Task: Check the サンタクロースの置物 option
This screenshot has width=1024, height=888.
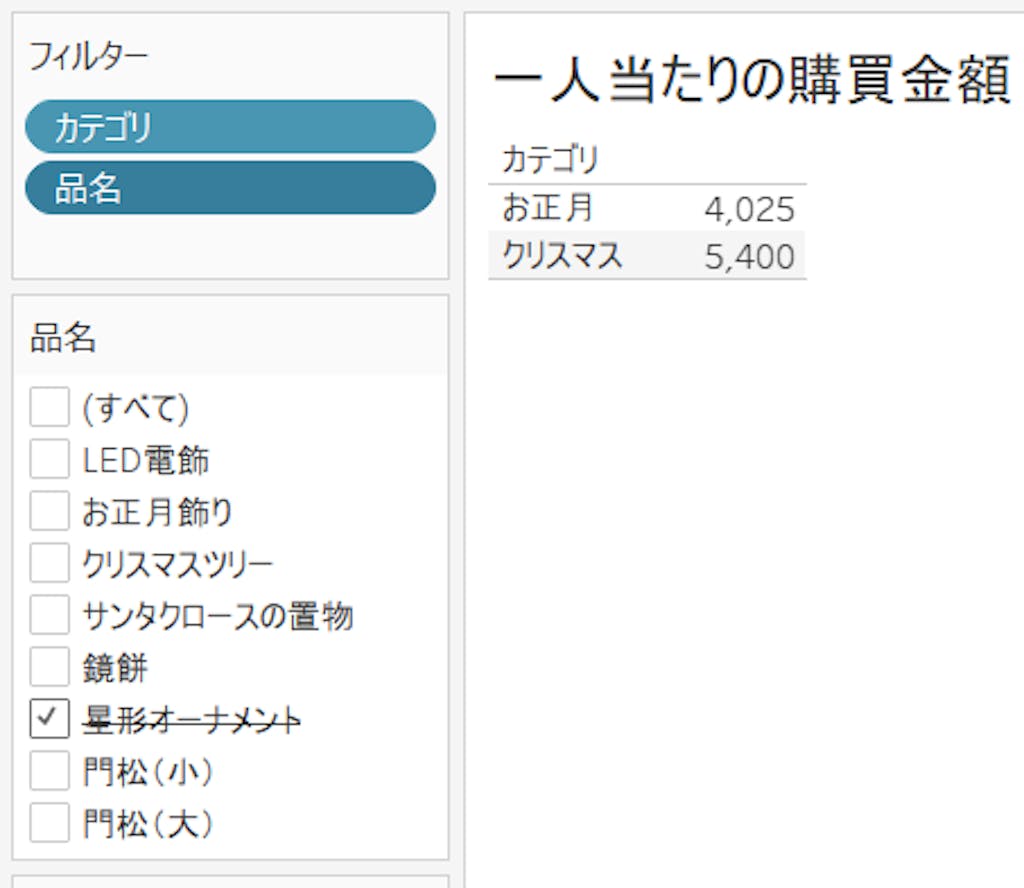Action: (49, 615)
